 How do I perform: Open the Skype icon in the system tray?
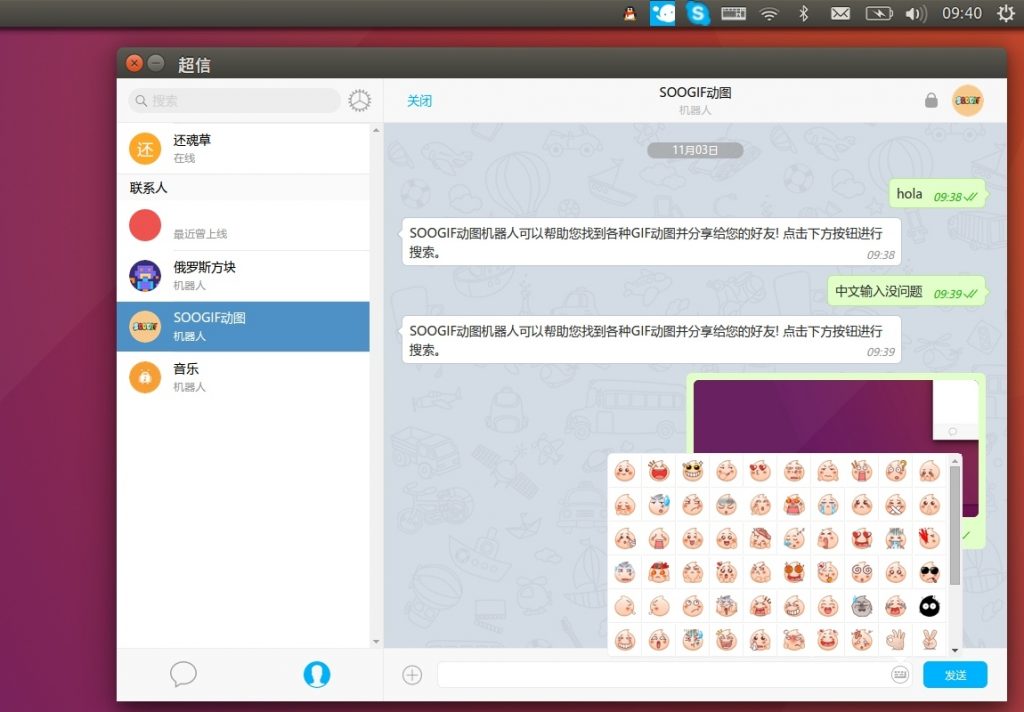[698, 13]
